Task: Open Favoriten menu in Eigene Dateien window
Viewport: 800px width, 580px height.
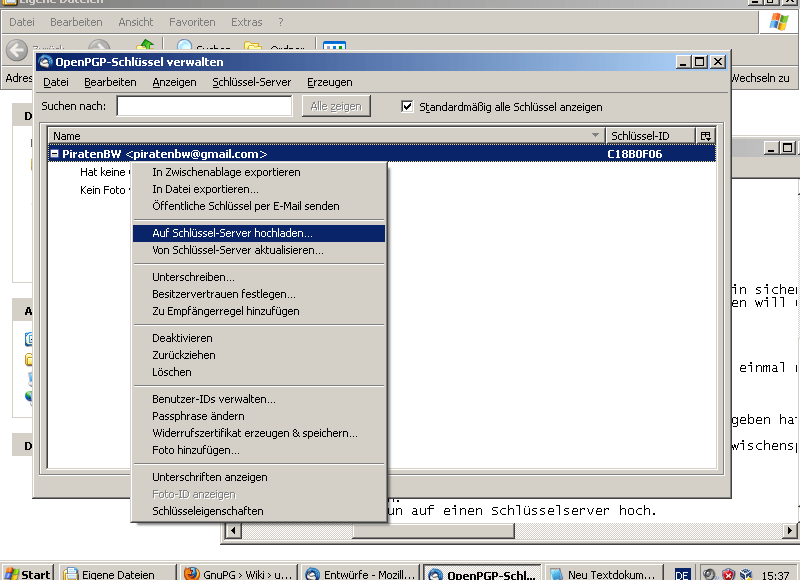Action: click(x=192, y=22)
